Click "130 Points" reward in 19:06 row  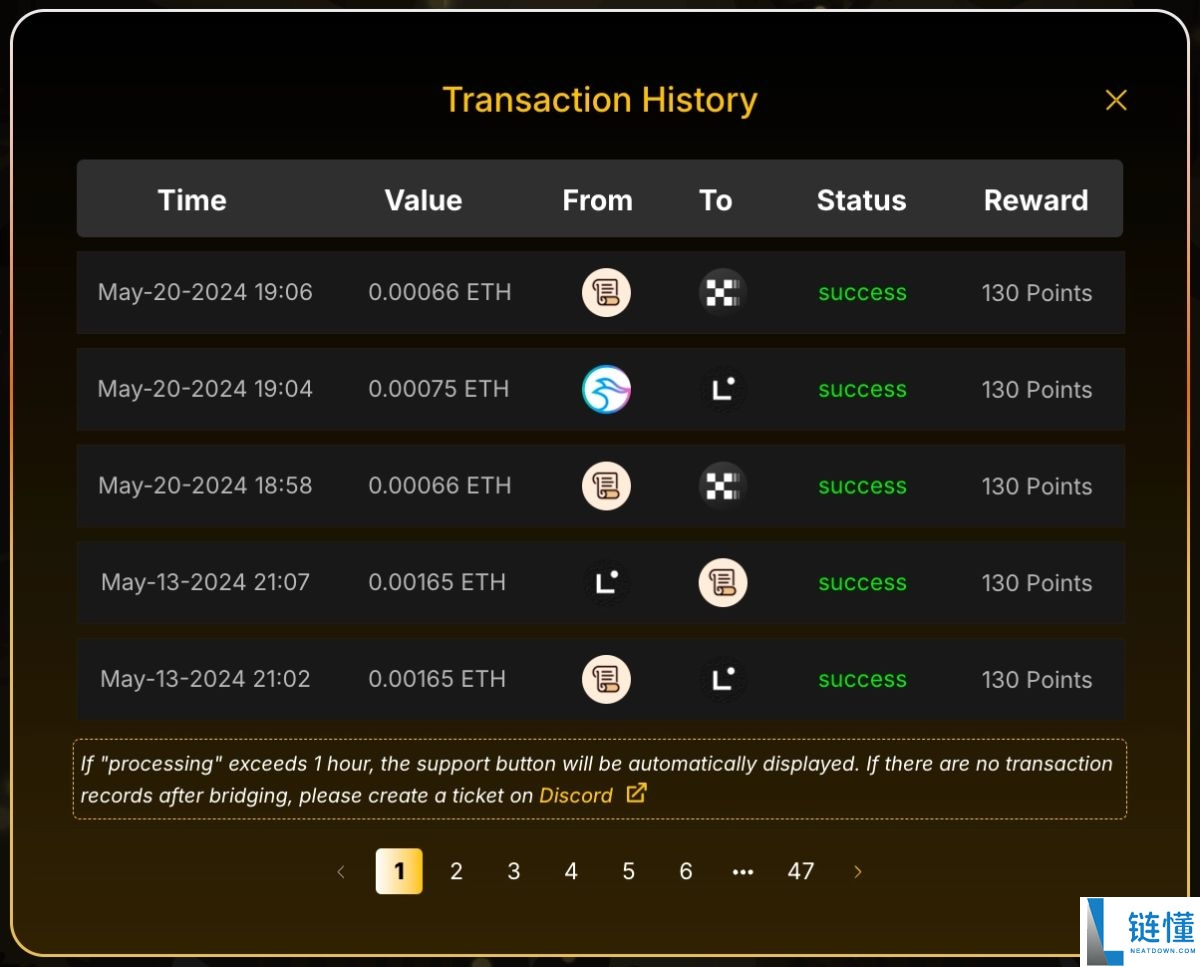pyautogui.click(x=1037, y=293)
